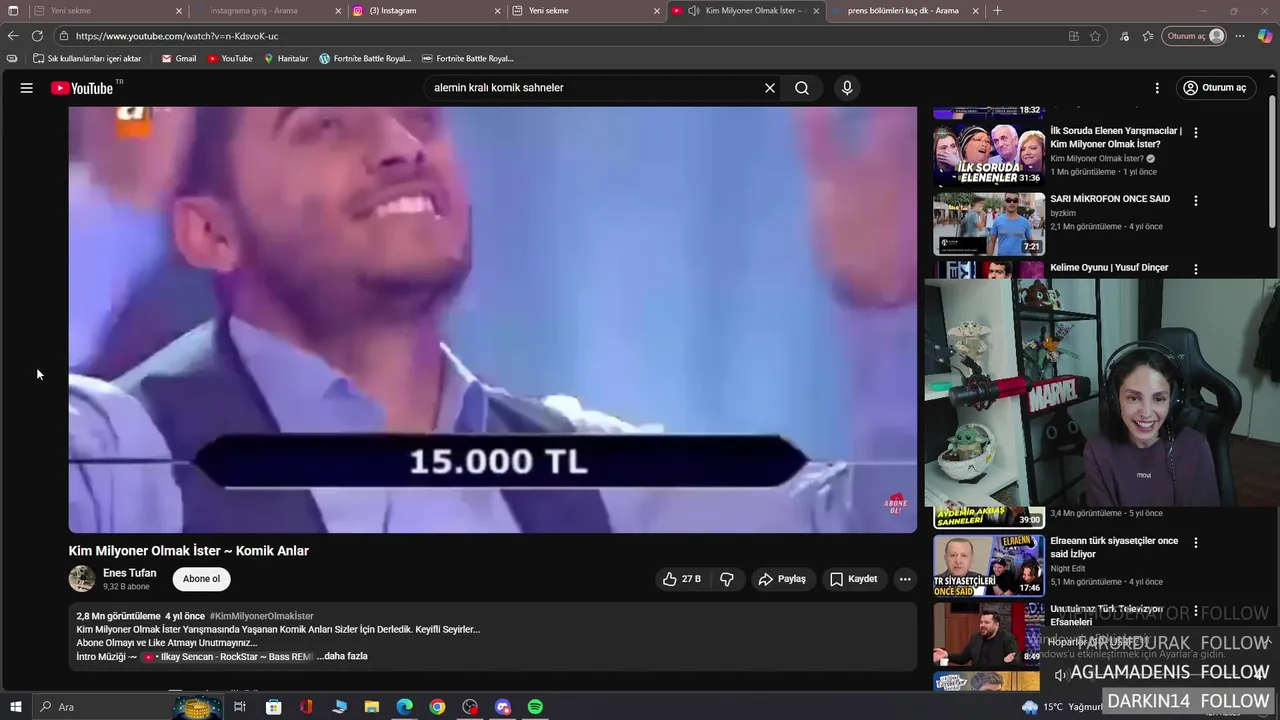Open YouTube settings three-dot menu
The height and width of the screenshot is (720, 1280).
[1157, 88]
